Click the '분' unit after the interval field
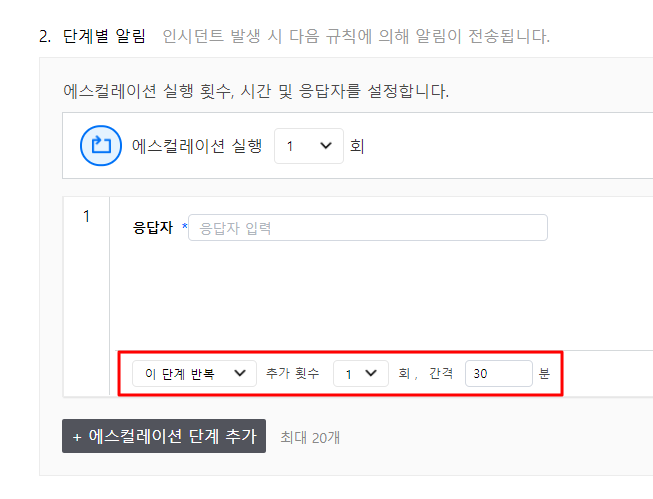 click(544, 374)
